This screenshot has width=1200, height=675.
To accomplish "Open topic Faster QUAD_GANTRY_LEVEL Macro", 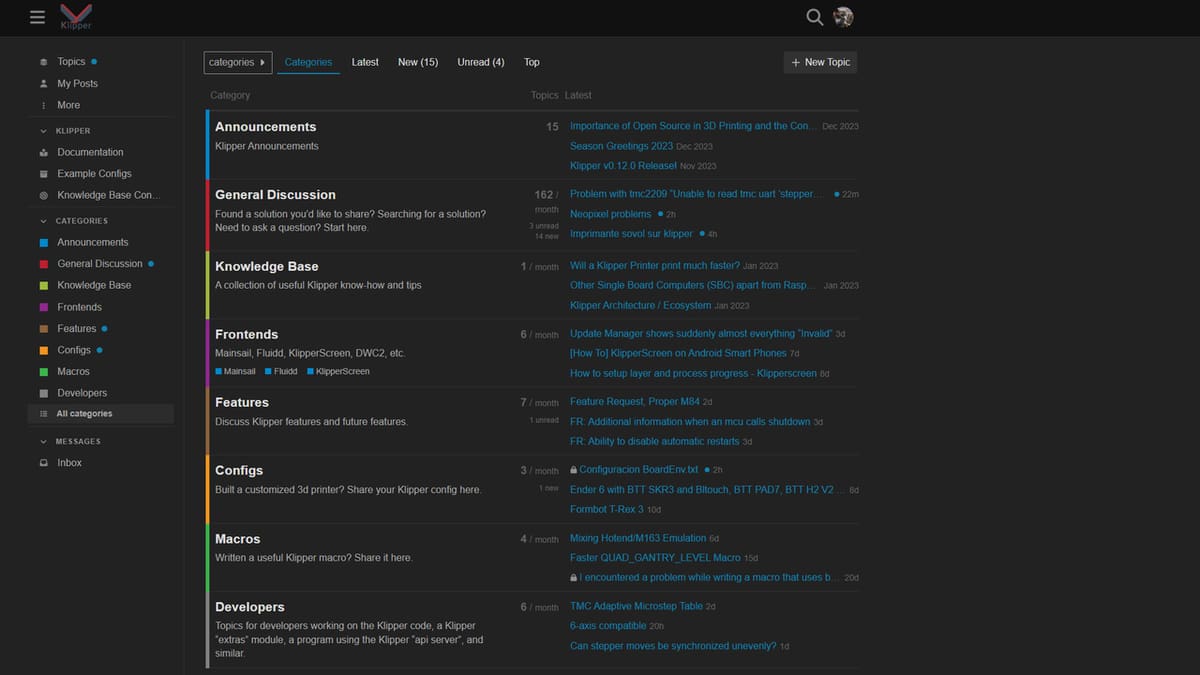I will (655, 558).
